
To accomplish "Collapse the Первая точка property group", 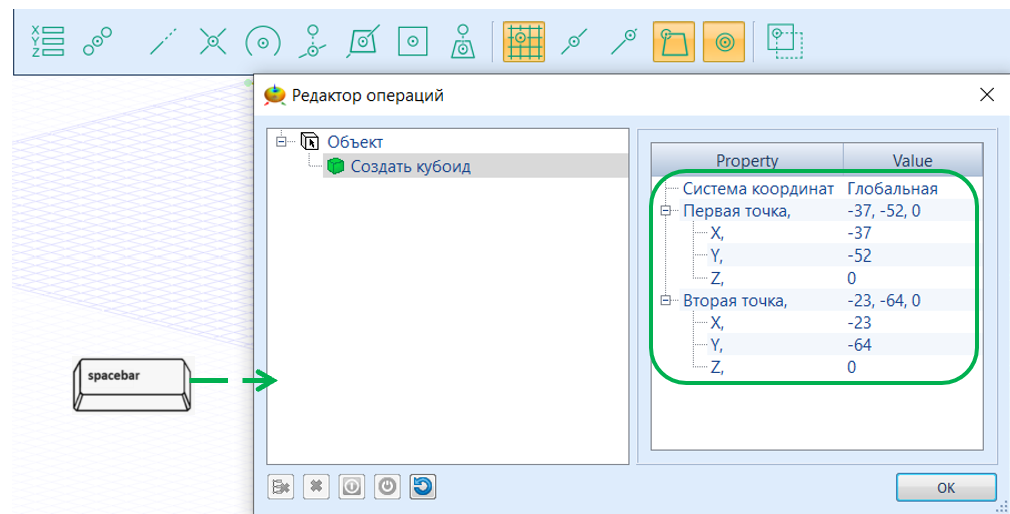I will click(666, 210).
